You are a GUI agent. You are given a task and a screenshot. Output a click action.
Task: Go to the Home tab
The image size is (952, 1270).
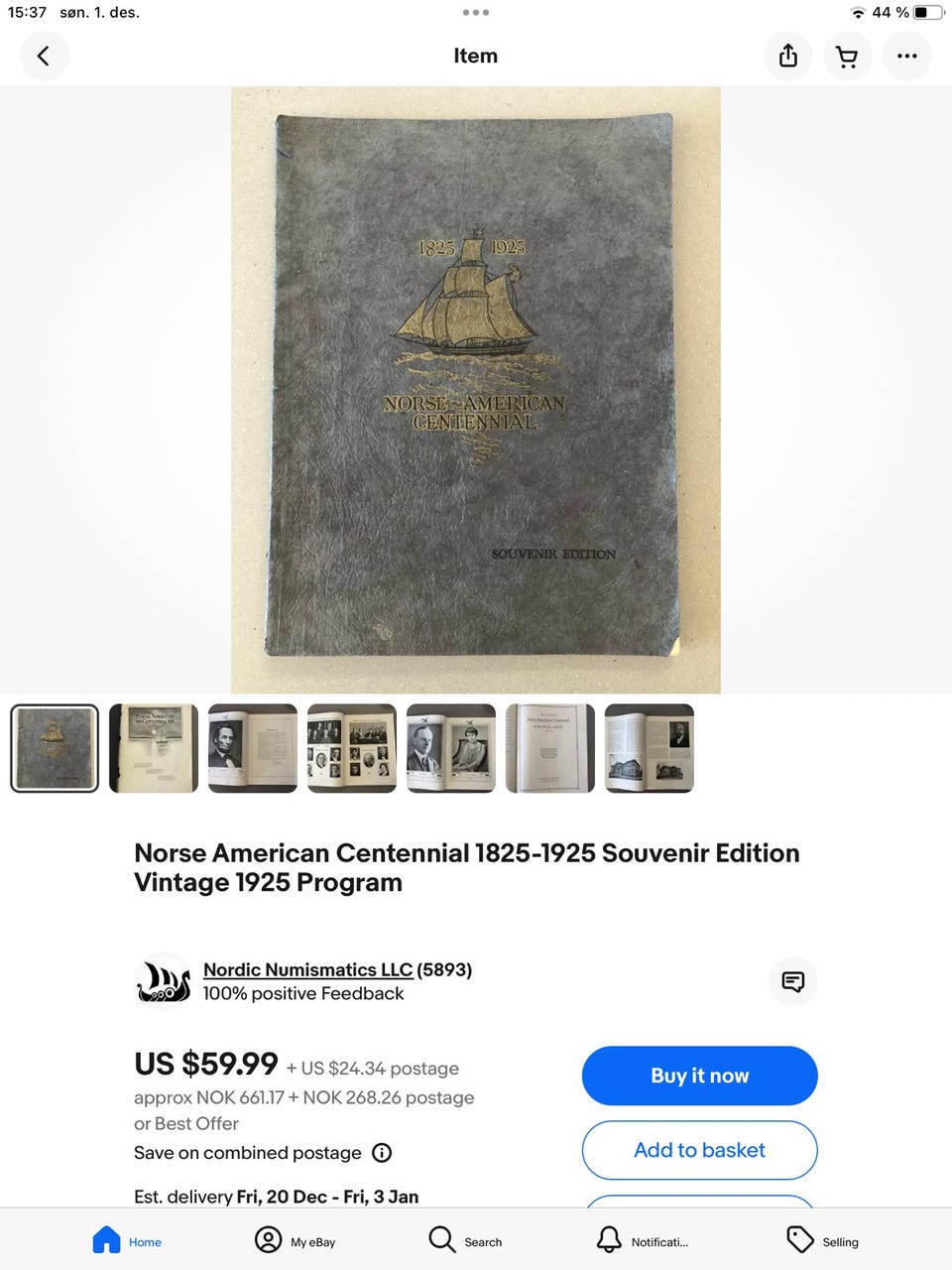(127, 1240)
